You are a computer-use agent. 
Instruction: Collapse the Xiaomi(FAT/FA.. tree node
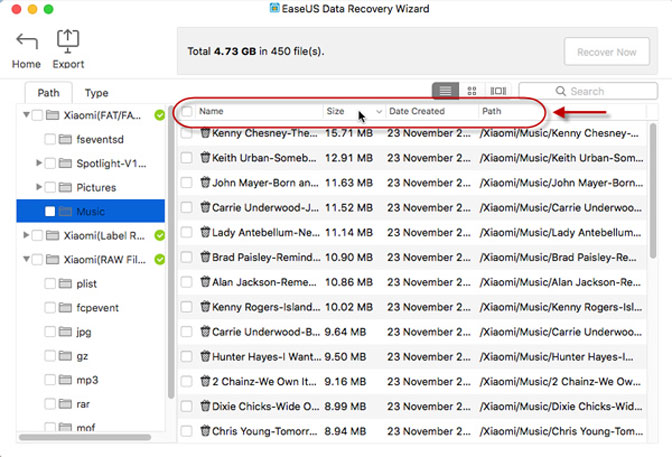(27, 115)
